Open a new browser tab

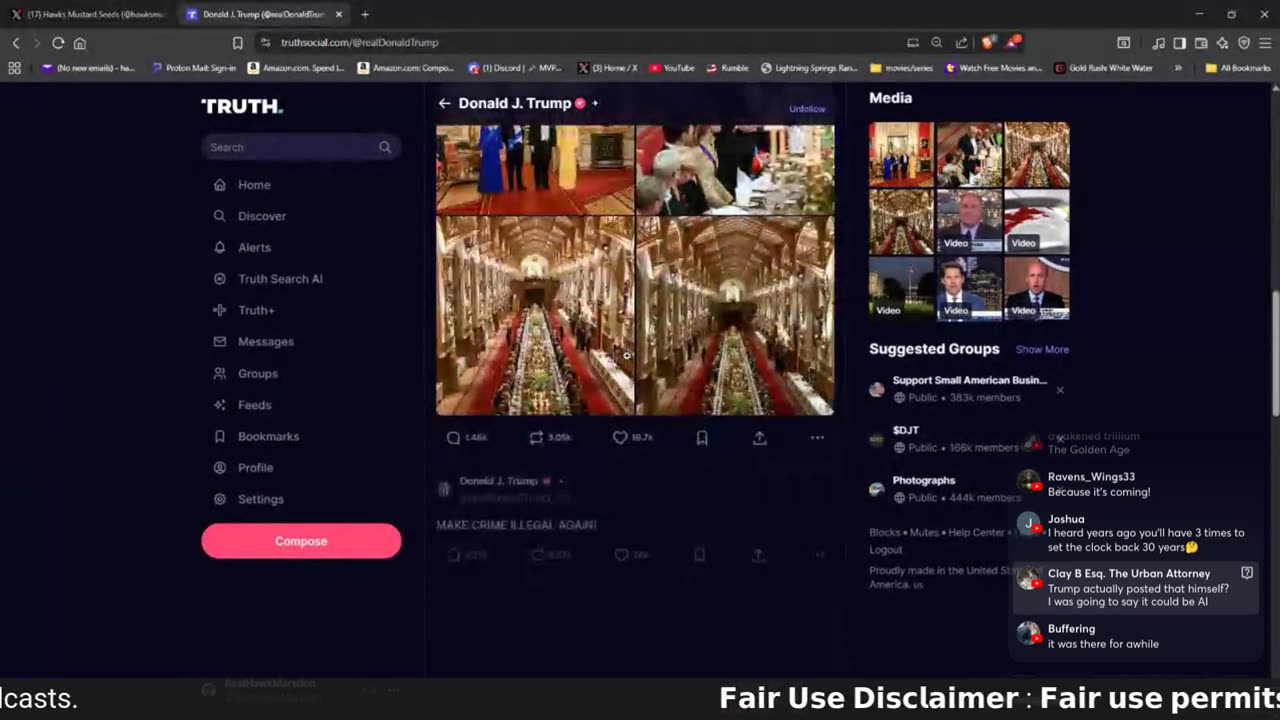[x=365, y=15]
